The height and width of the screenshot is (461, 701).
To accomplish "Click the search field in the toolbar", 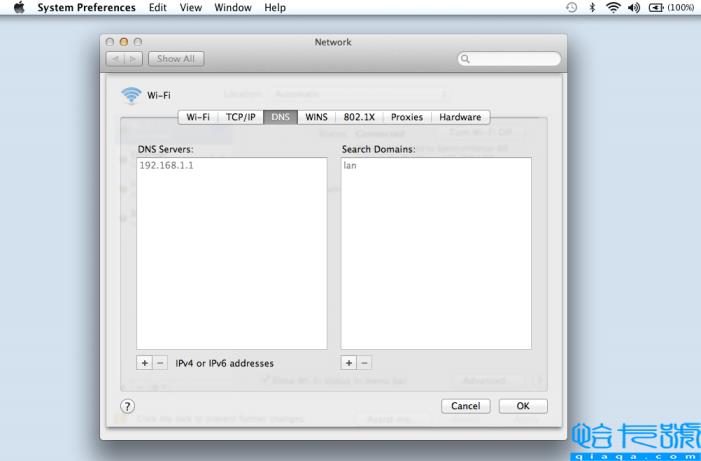I will 509,59.
